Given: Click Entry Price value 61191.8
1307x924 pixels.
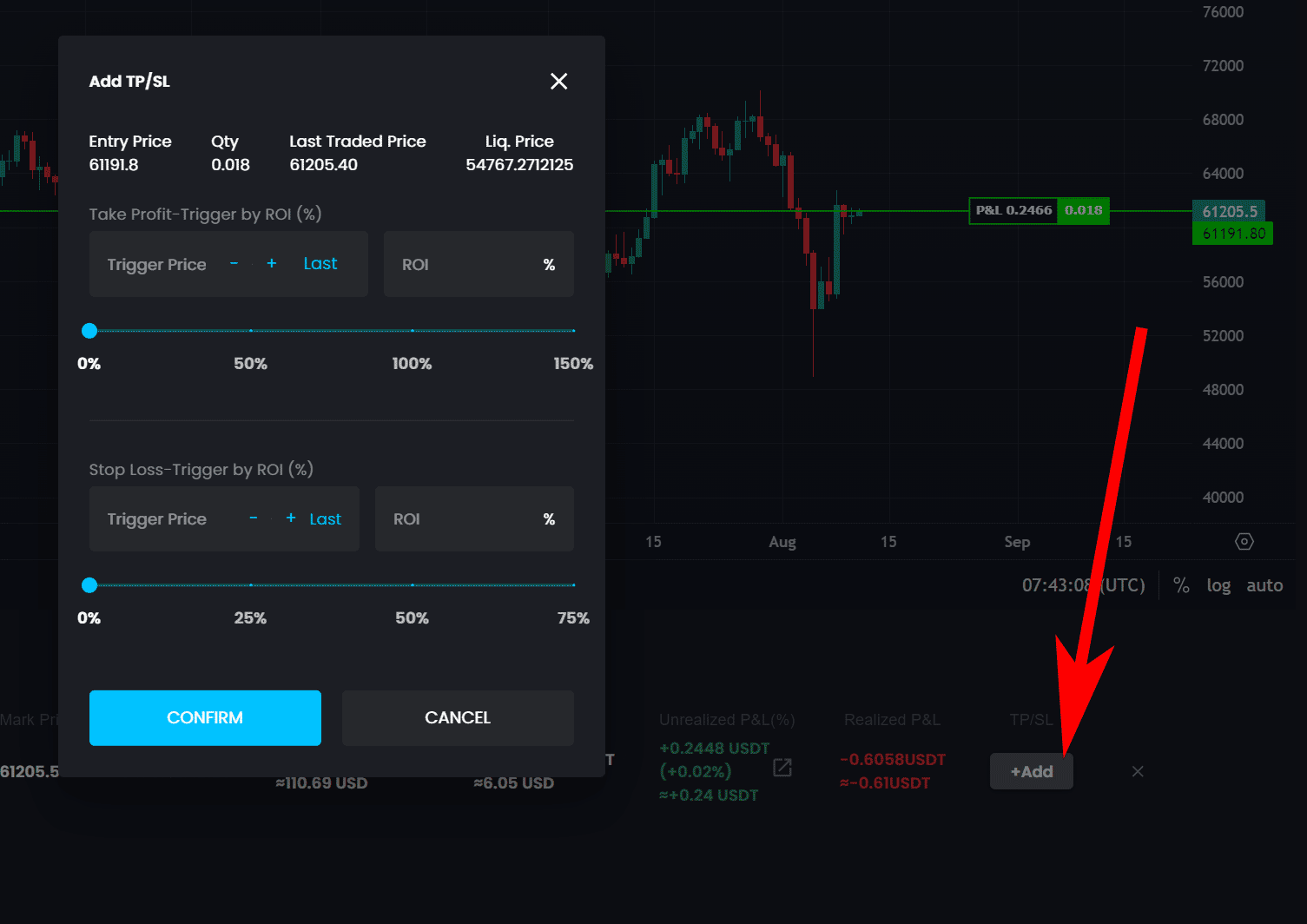Looking at the screenshot, I should (114, 165).
